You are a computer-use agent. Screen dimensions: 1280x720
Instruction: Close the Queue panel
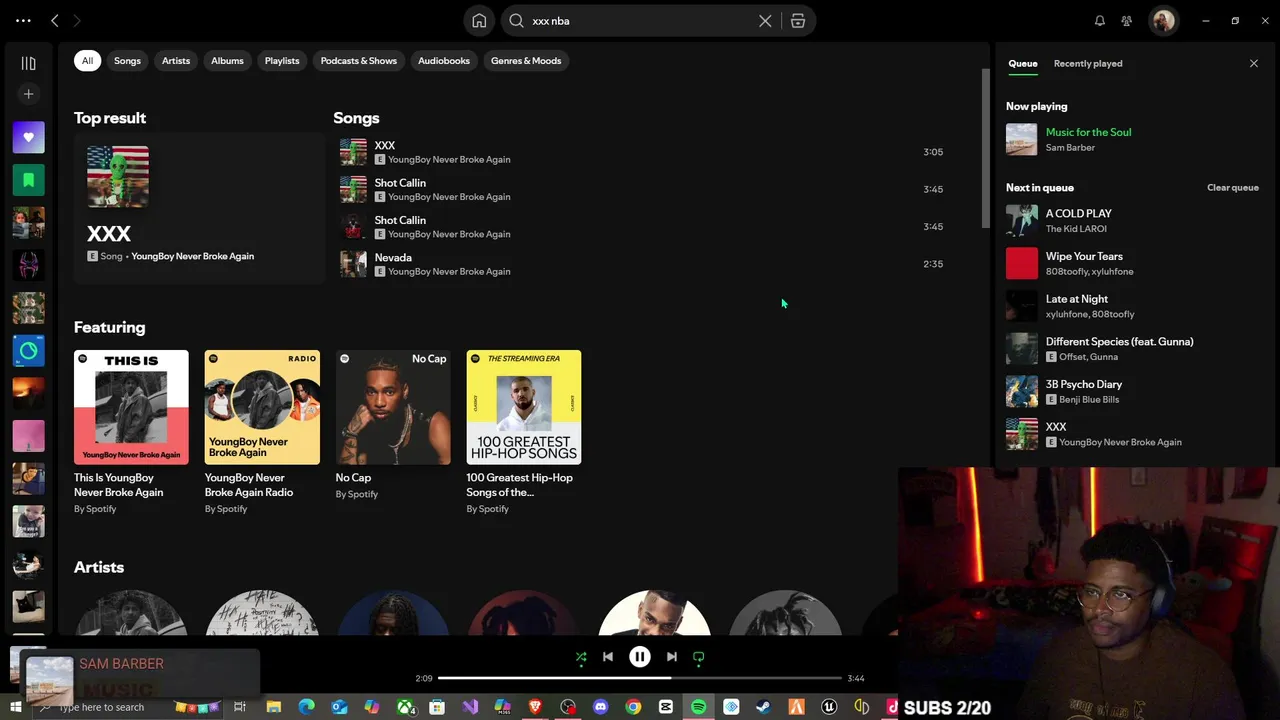coord(1254,63)
